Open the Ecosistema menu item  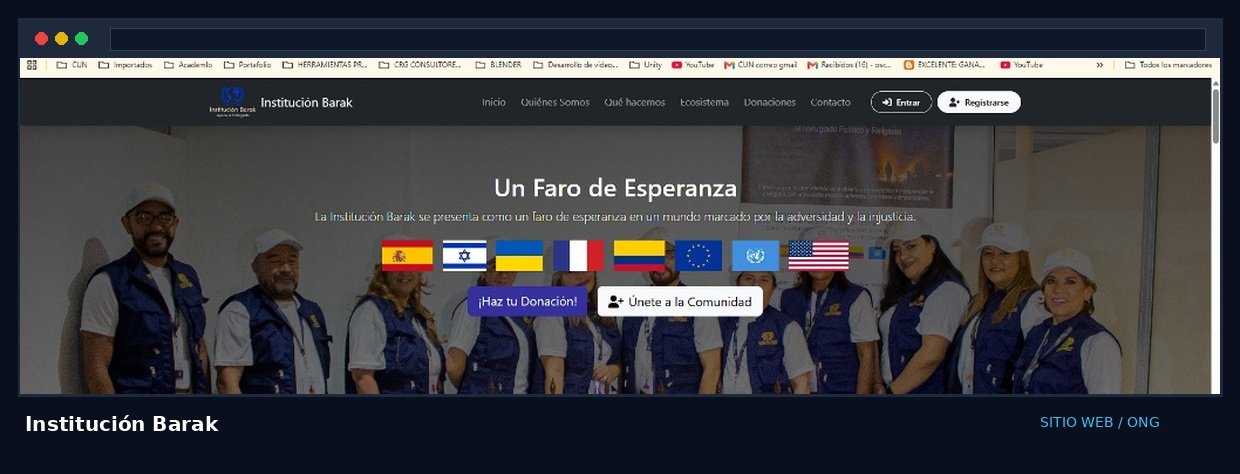[x=704, y=102]
